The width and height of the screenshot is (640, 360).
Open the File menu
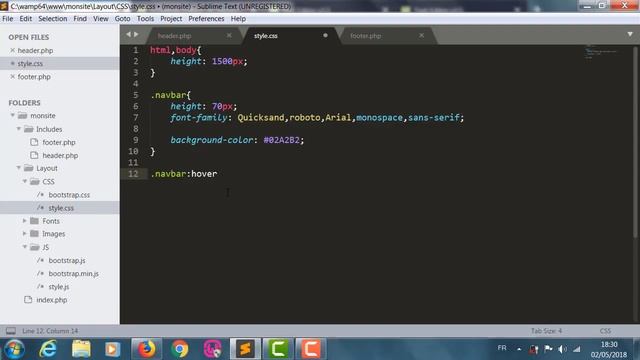7,19
